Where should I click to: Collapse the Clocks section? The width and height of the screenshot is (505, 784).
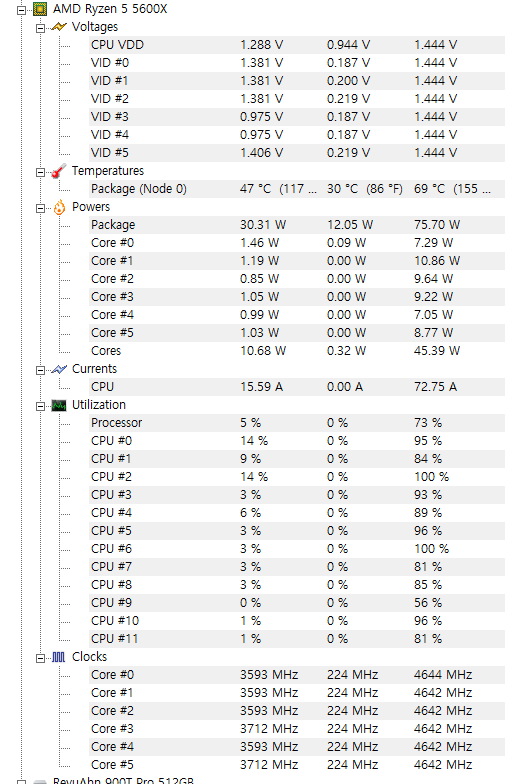40,658
